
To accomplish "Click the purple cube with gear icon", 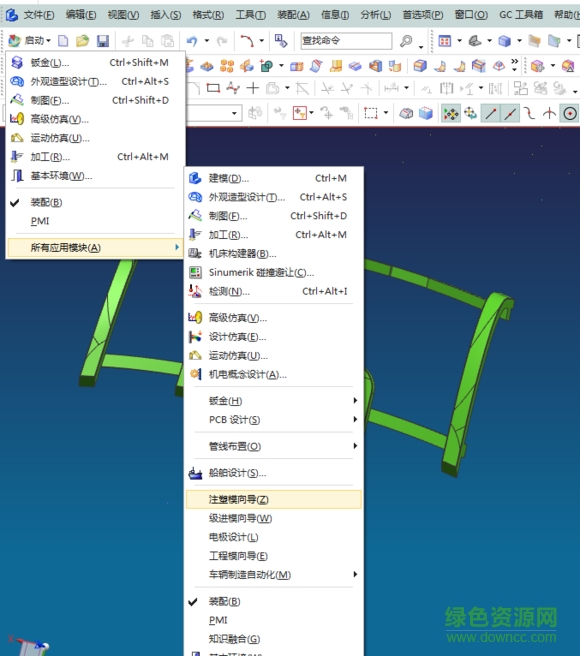I will coord(537,66).
